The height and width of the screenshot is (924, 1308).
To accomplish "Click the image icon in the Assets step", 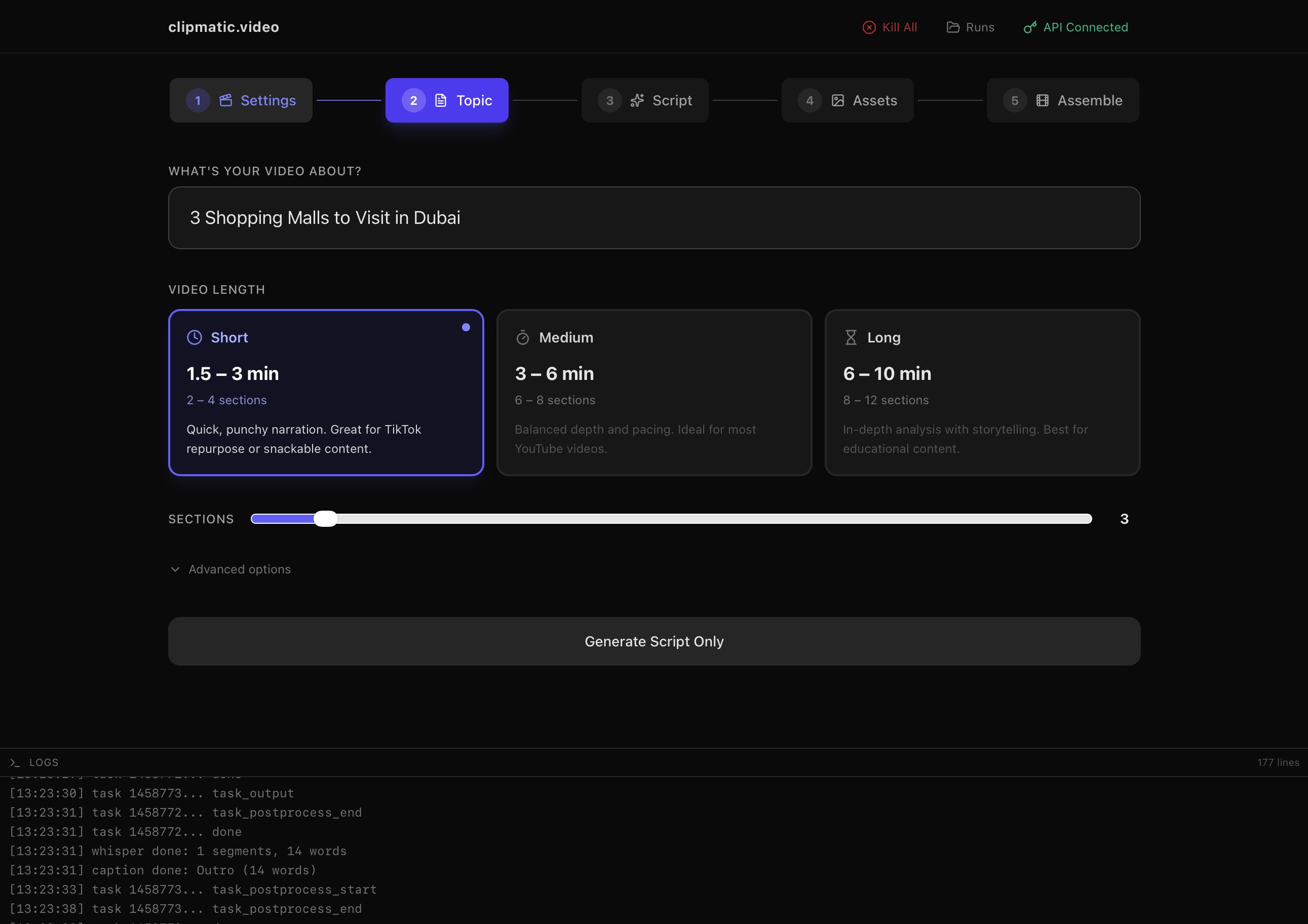I will click(x=837, y=100).
